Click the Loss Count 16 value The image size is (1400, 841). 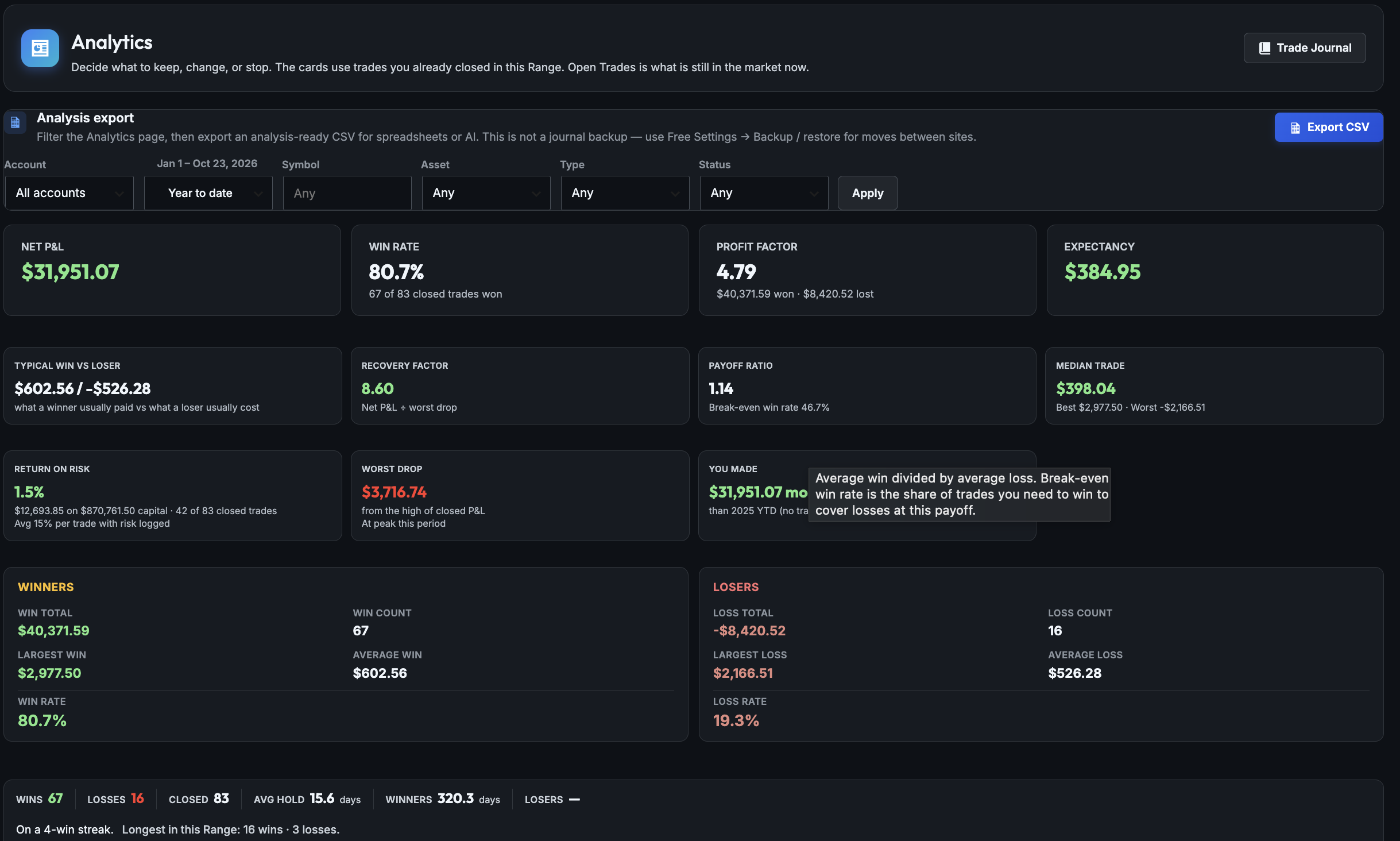coord(1055,630)
